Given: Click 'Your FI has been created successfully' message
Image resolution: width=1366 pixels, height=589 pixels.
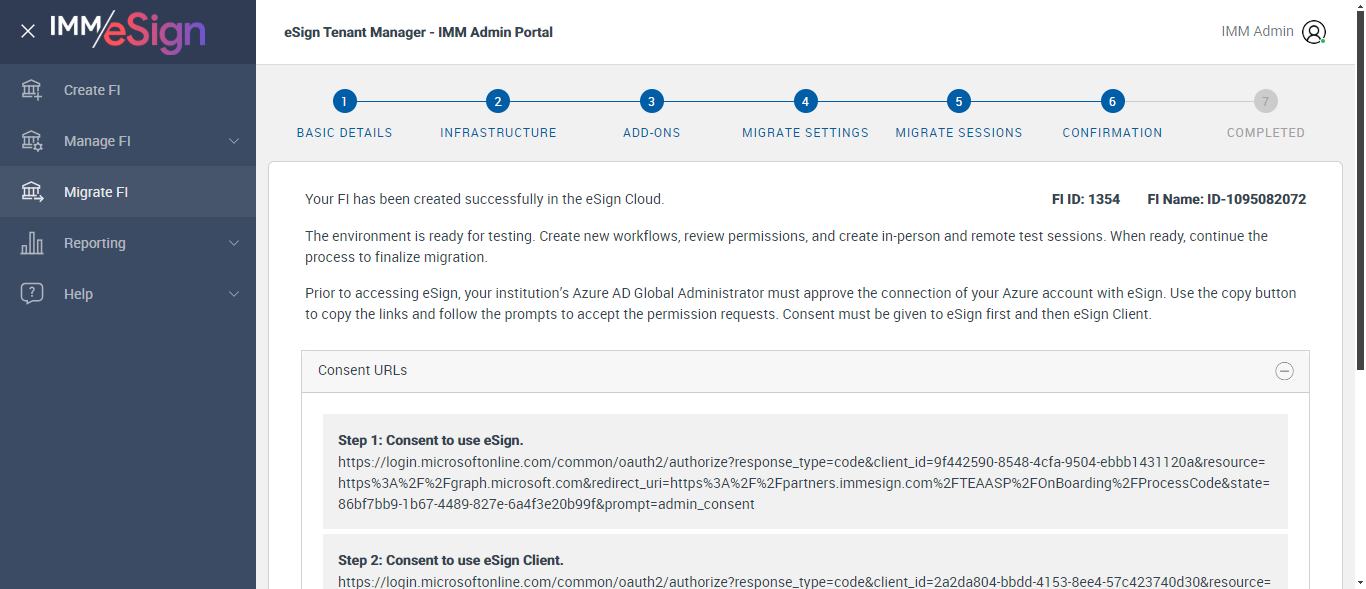Looking at the screenshot, I should coord(485,199).
